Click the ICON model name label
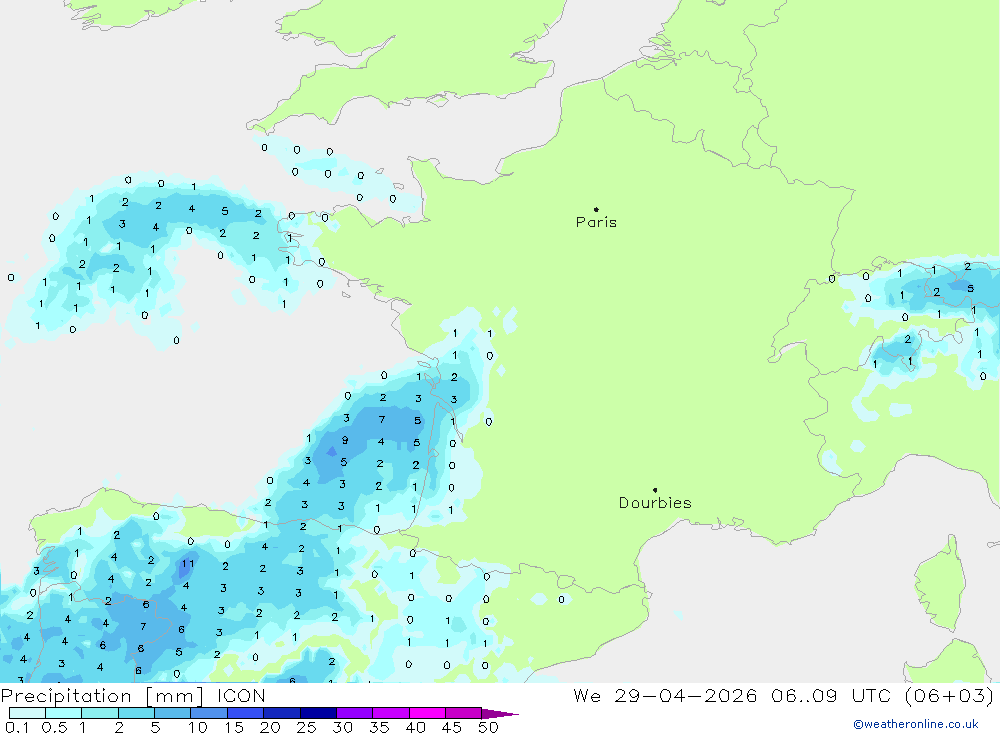Image resolution: width=1000 pixels, height=733 pixels. pyautogui.click(x=241, y=696)
